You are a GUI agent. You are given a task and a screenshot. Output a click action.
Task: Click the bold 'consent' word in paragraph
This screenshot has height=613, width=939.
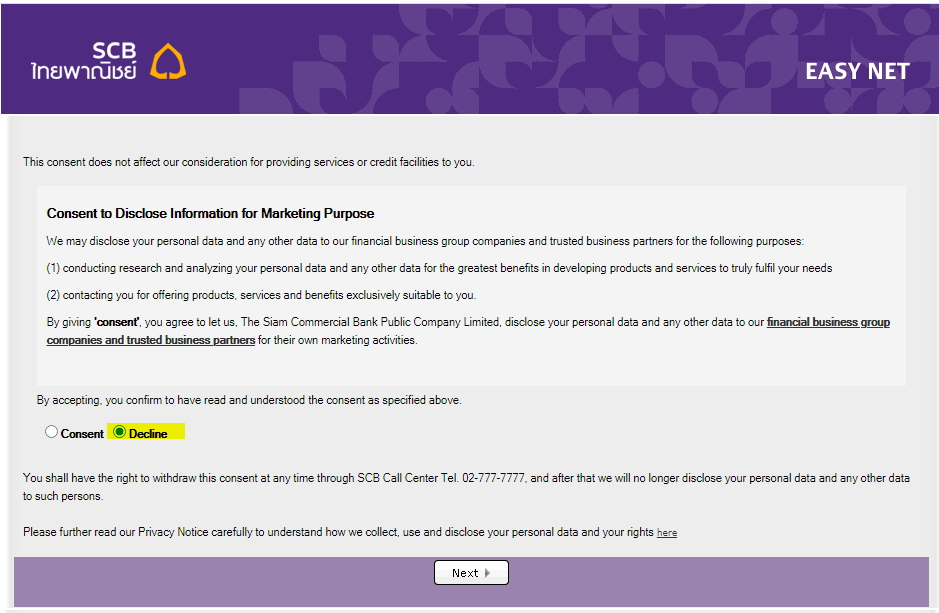click(x=117, y=322)
